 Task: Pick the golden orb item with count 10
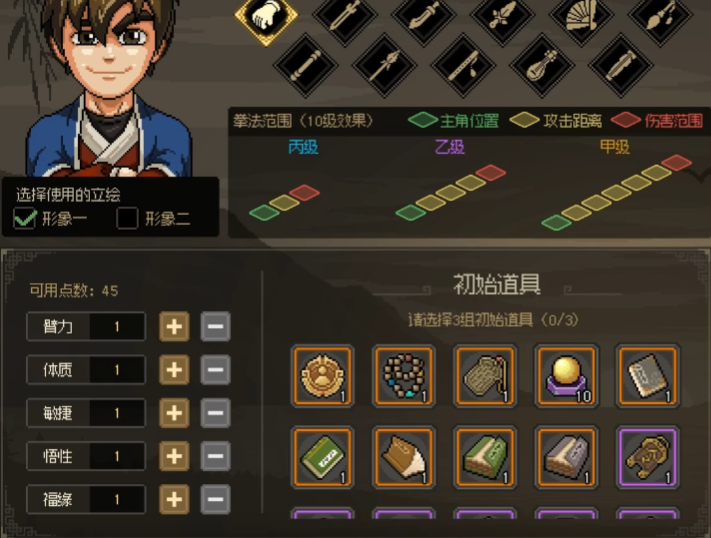click(x=566, y=376)
